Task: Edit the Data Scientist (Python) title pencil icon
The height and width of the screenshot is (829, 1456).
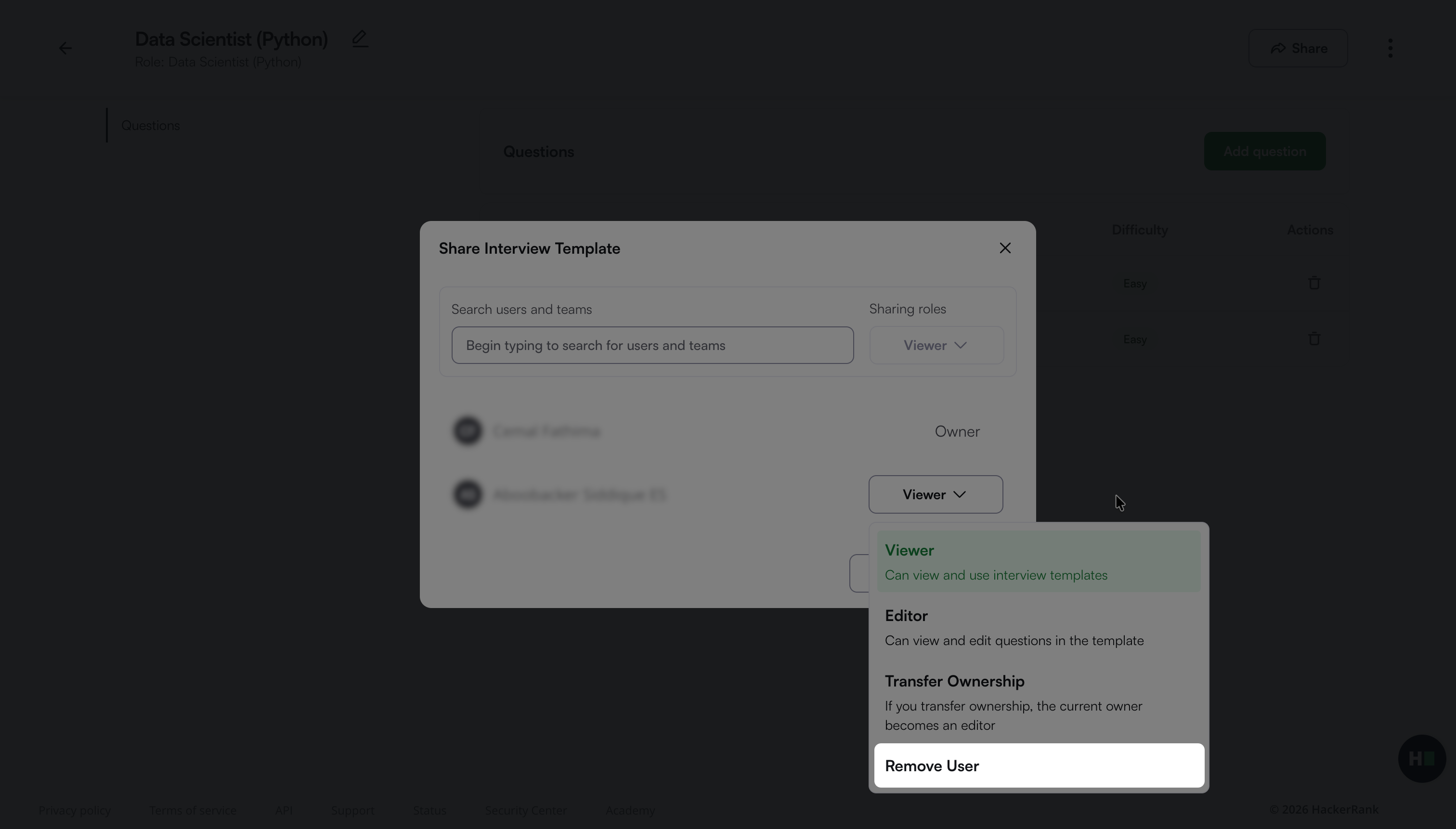Action: coord(360,39)
